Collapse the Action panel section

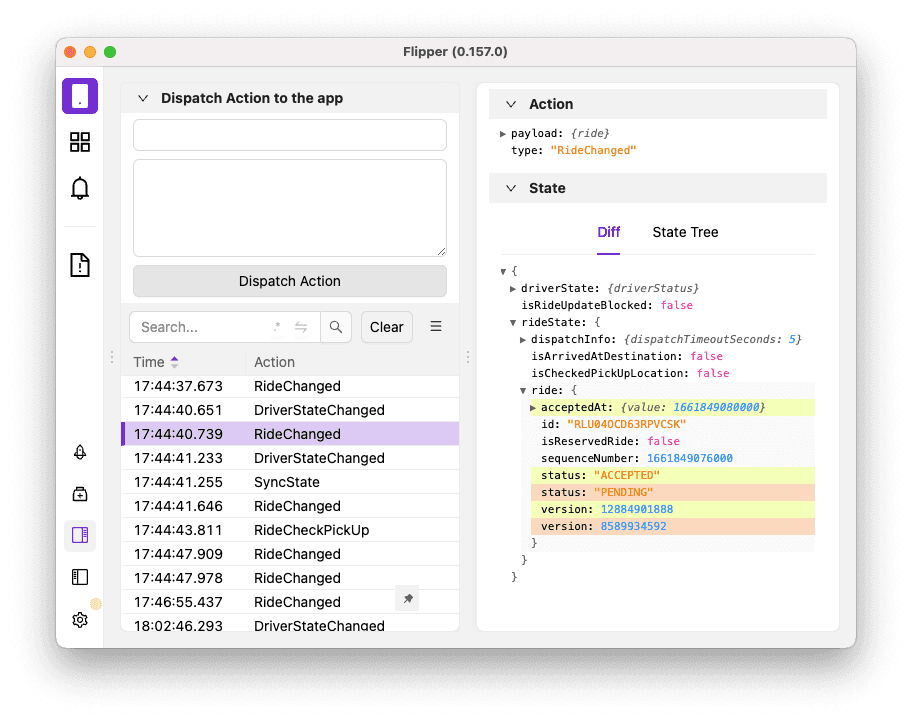pos(511,104)
